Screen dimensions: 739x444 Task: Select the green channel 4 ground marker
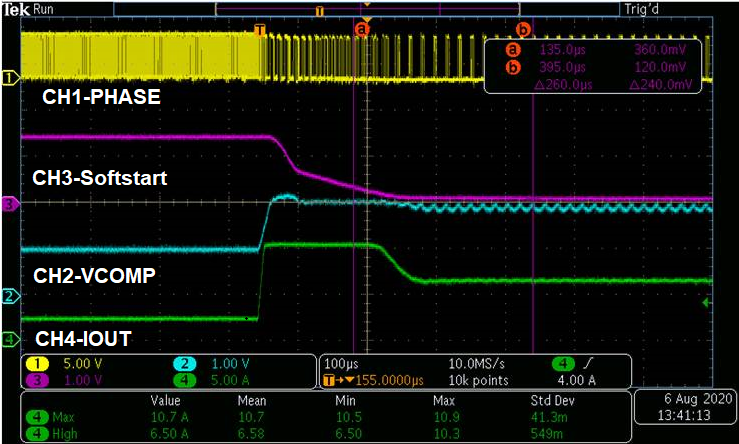click(x=9, y=339)
